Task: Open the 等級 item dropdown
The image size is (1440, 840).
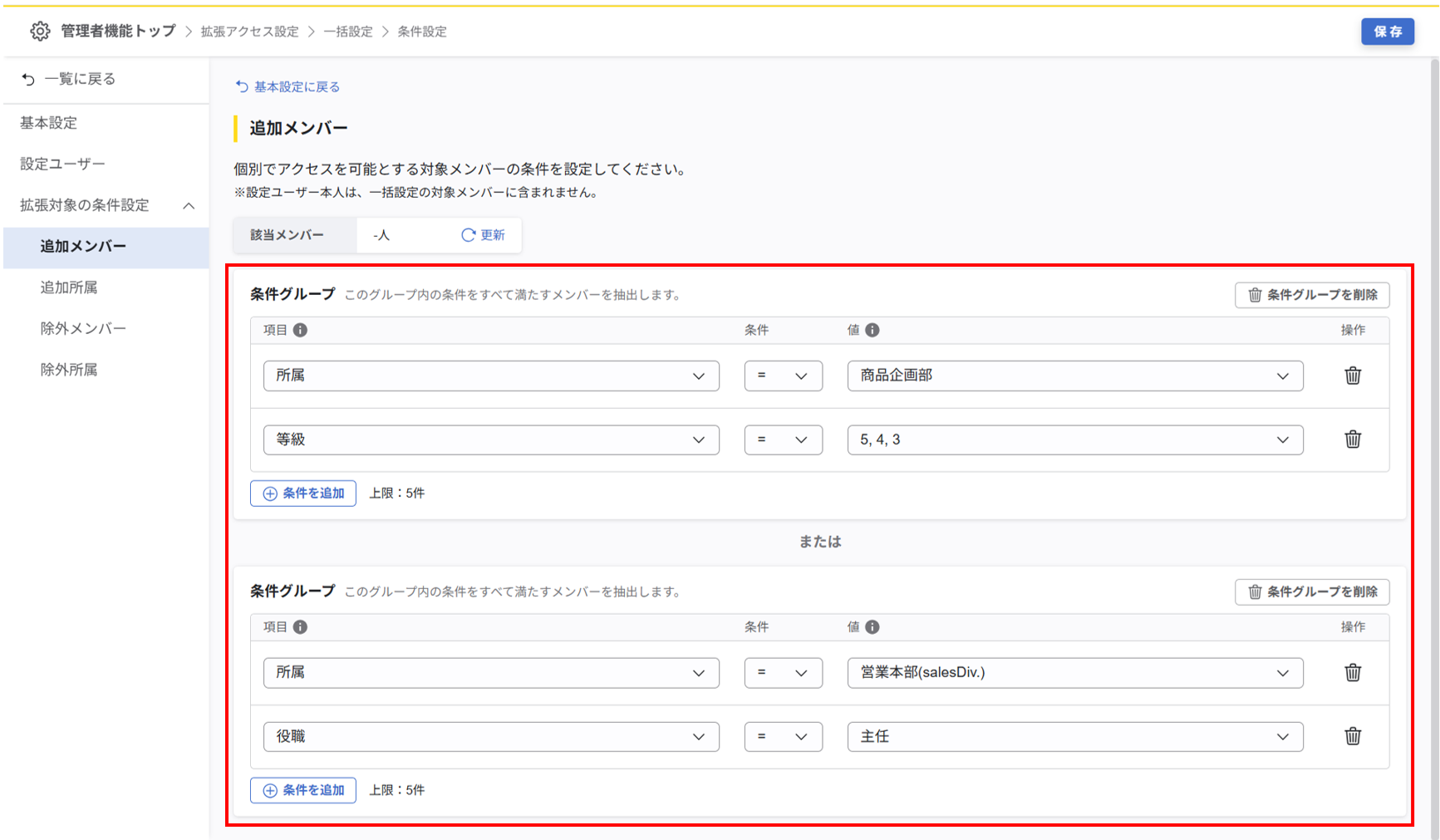Action: (490, 440)
